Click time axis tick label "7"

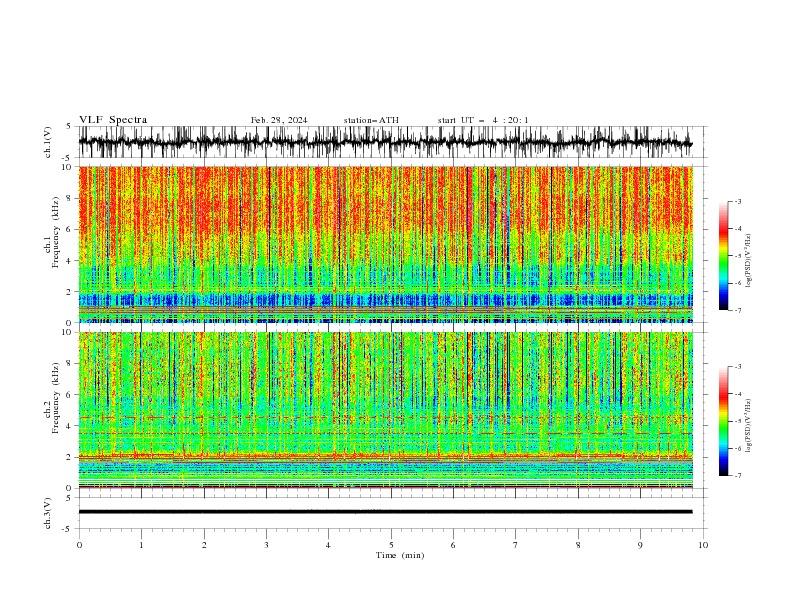516,545
